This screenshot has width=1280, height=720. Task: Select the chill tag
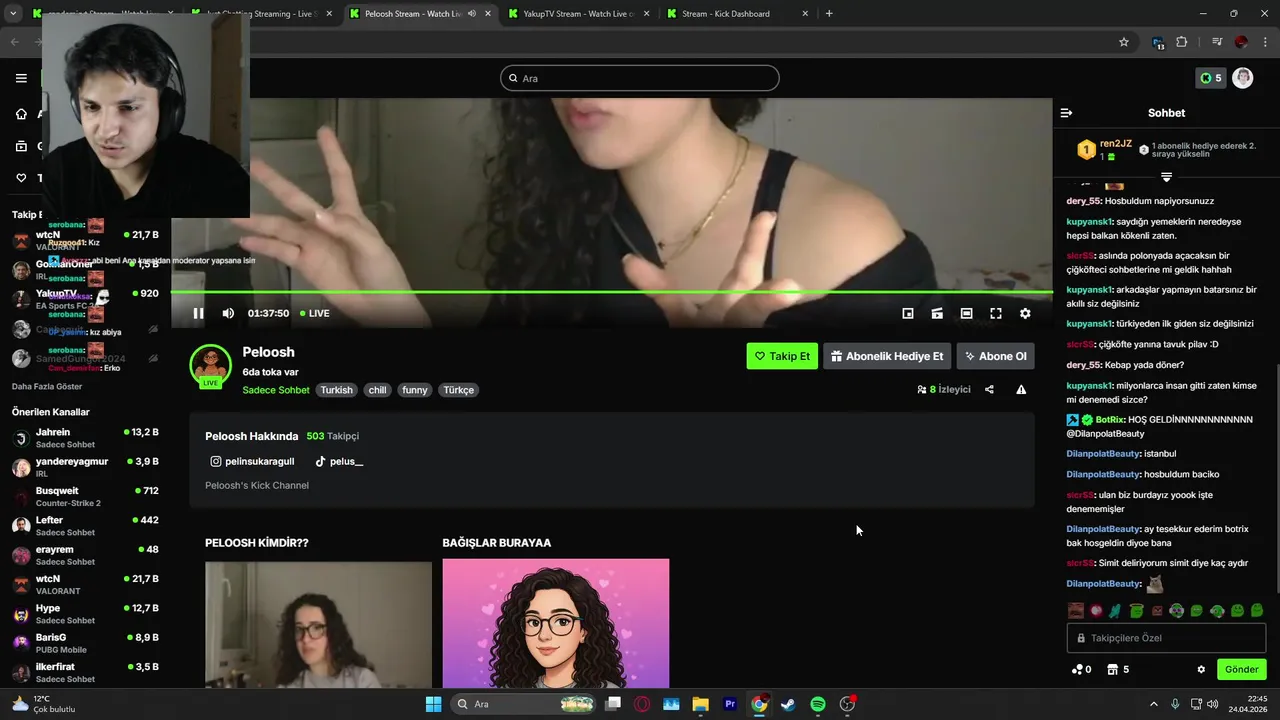377,390
